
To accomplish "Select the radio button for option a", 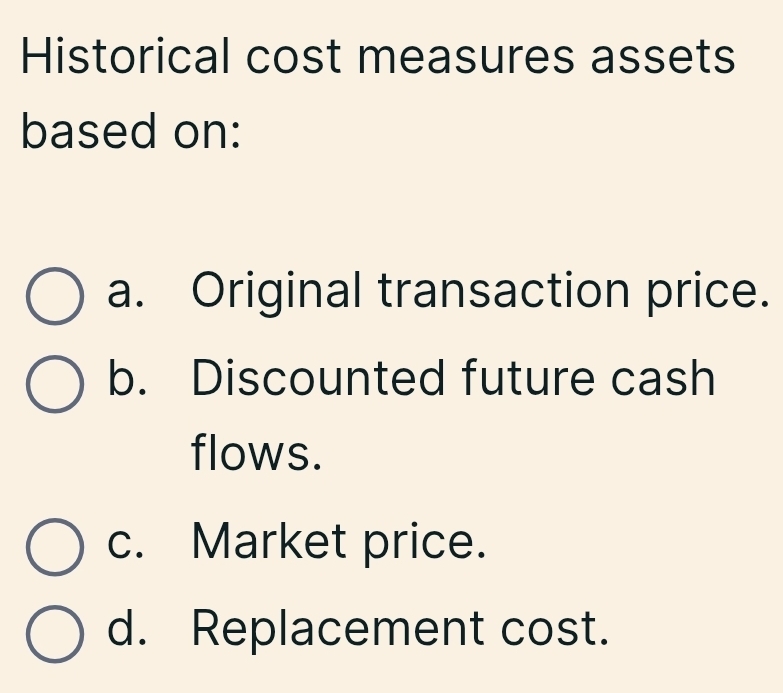I will click(54, 298).
